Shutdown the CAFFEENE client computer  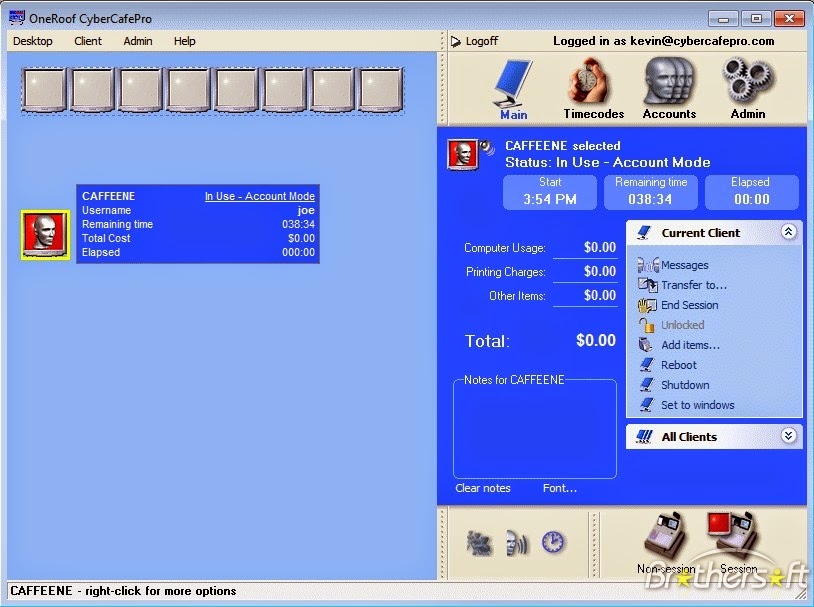[686, 385]
